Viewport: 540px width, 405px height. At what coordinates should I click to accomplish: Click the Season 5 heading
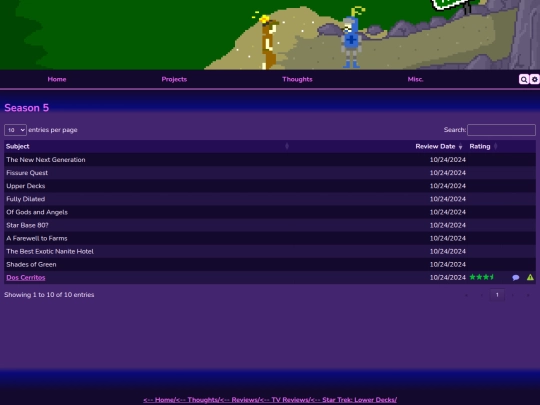pyautogui.click(x=27, y=108)
